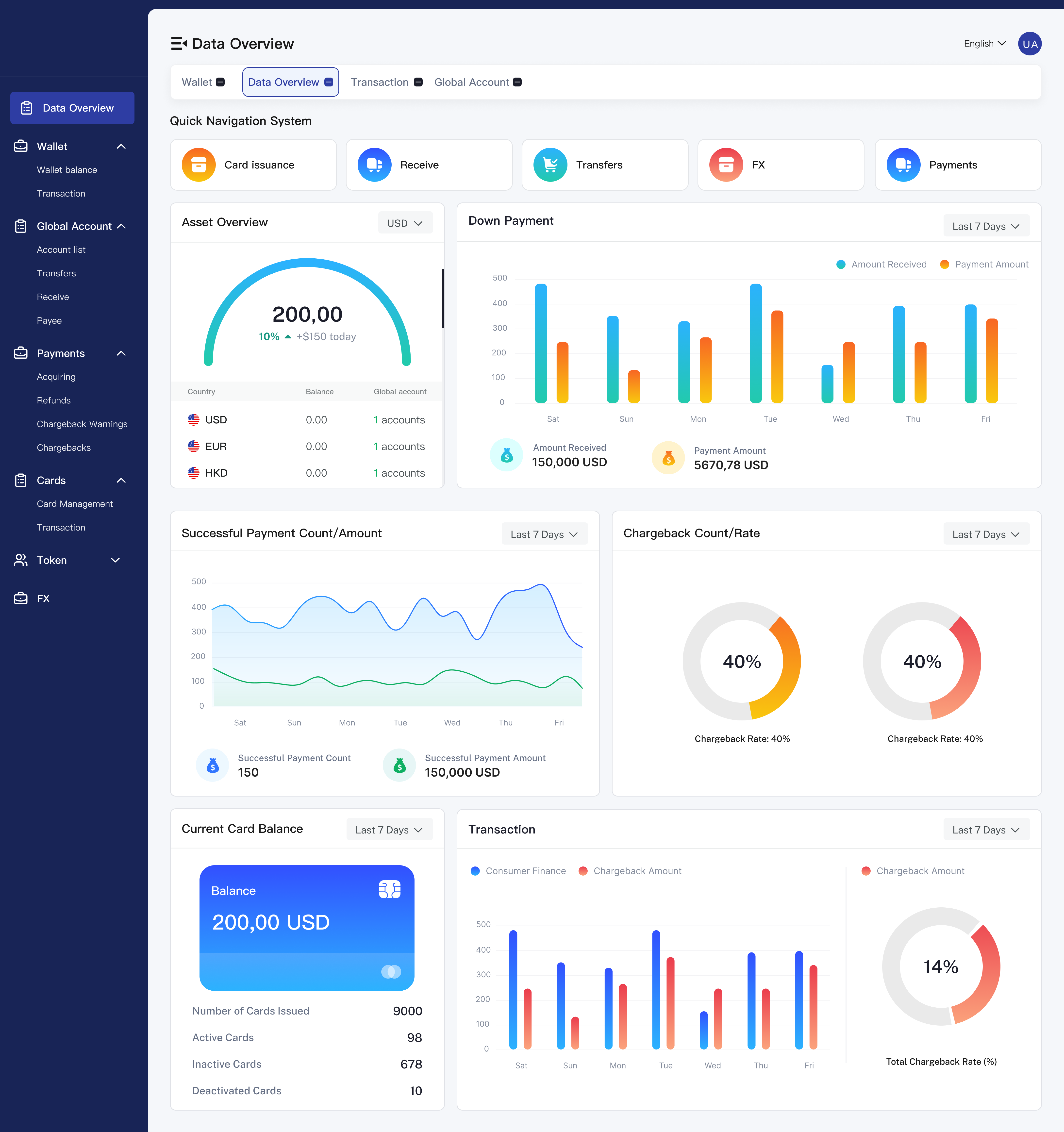Click the blue Receive shortcut icon

click(374, 165)
